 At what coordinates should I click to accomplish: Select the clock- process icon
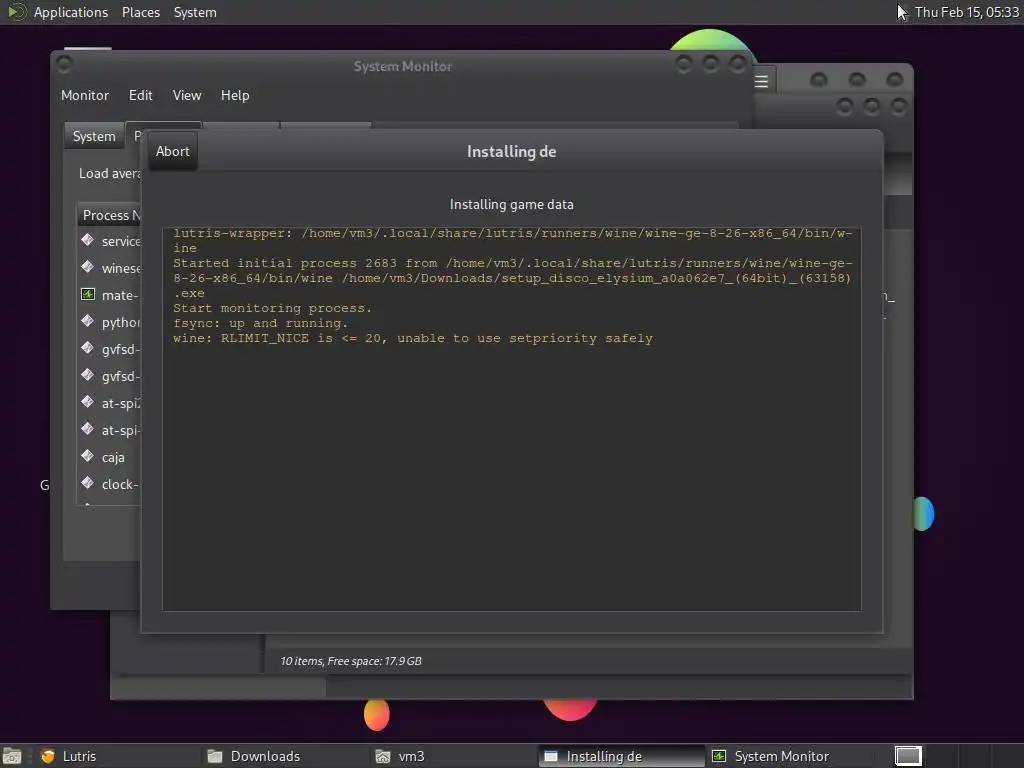click(88, 483)
